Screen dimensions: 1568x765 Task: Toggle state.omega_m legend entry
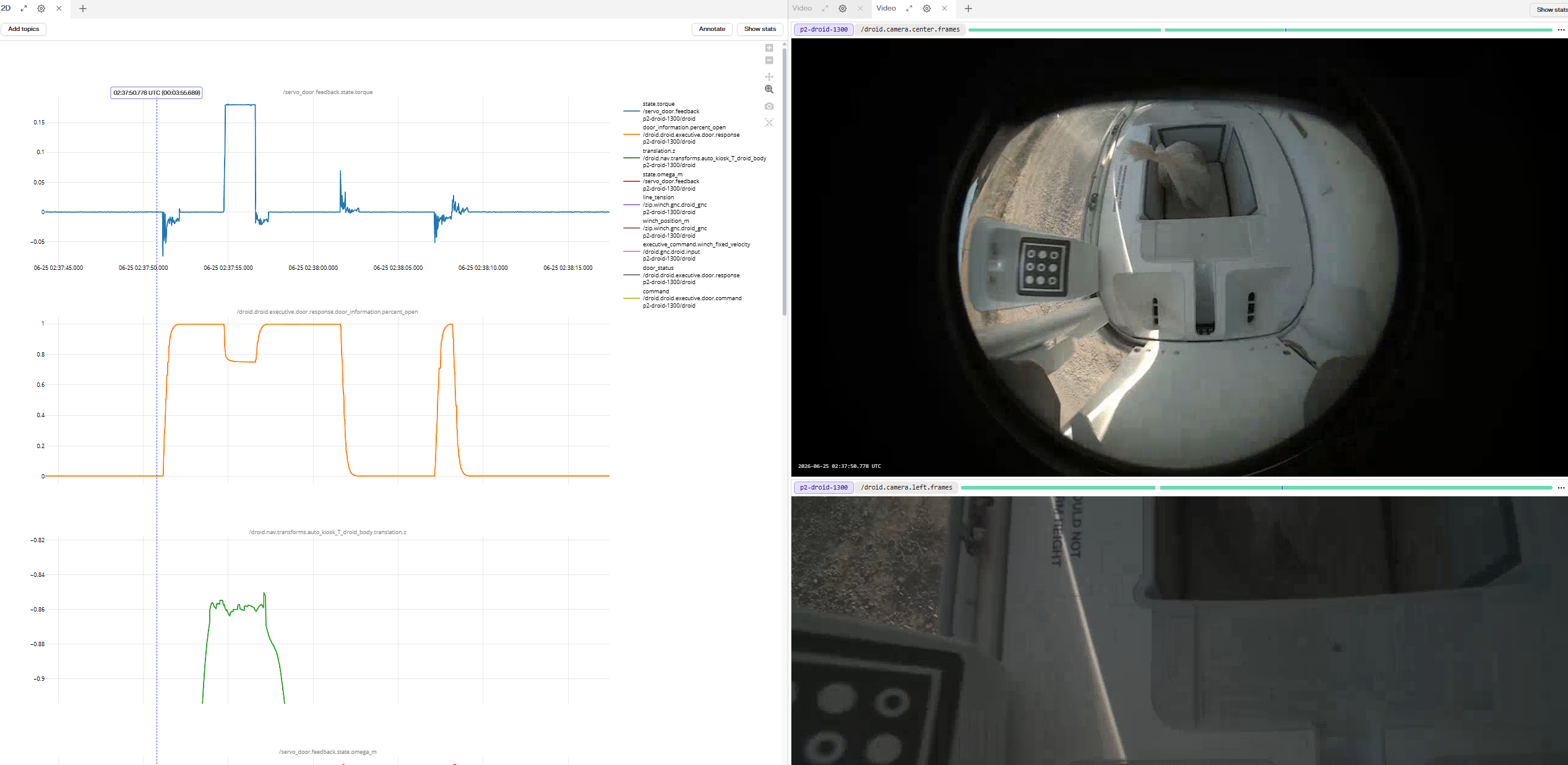coord(671,181)
